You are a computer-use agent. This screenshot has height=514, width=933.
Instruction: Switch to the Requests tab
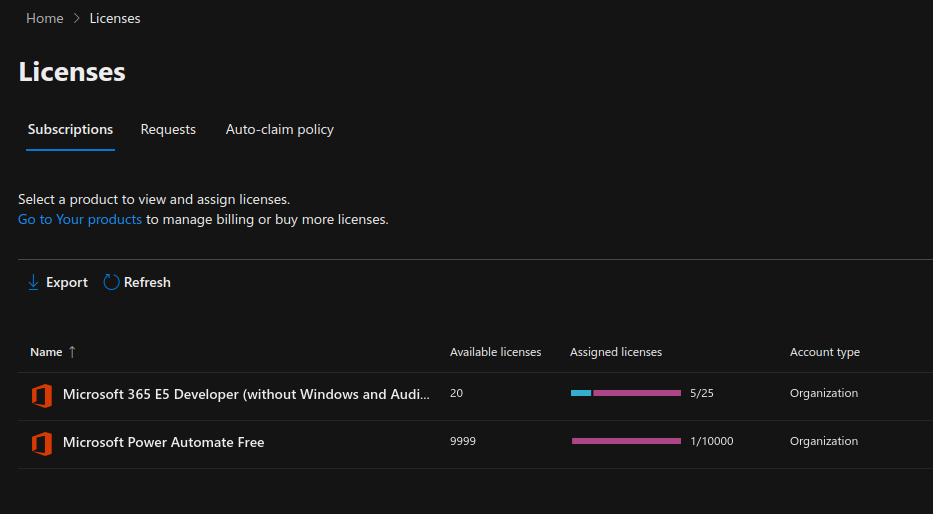pyautogui.click(x=168, y=129)
